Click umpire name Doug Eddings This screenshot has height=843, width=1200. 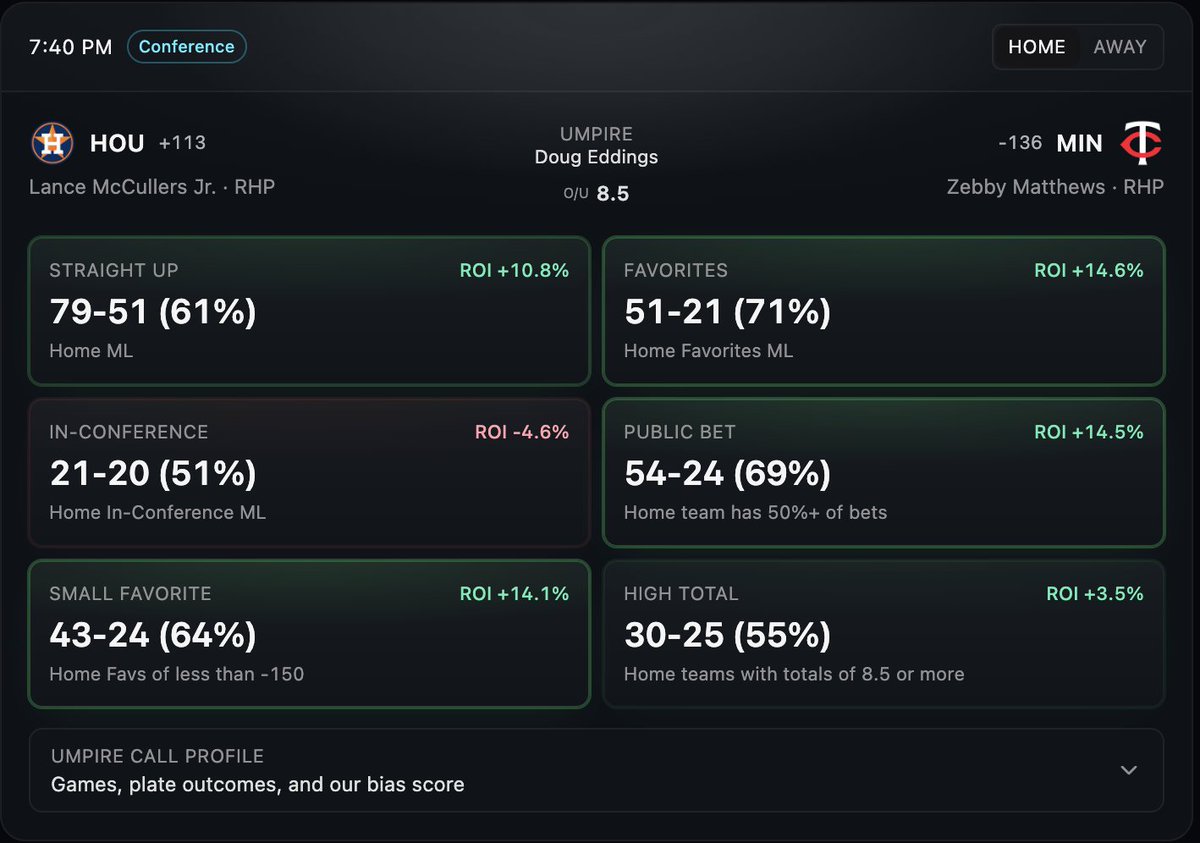(x=597, y=157)
